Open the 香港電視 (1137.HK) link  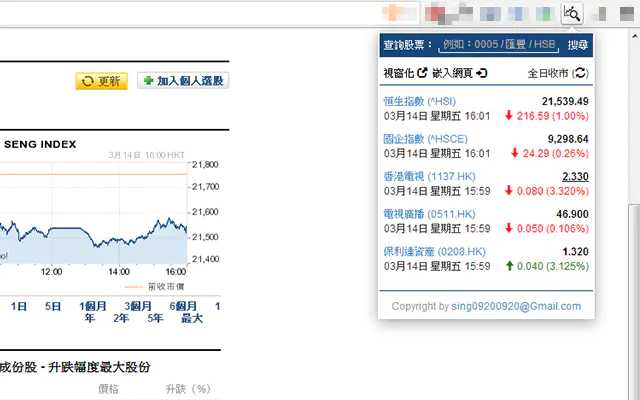pyautogui.click(x=429, y=176)
